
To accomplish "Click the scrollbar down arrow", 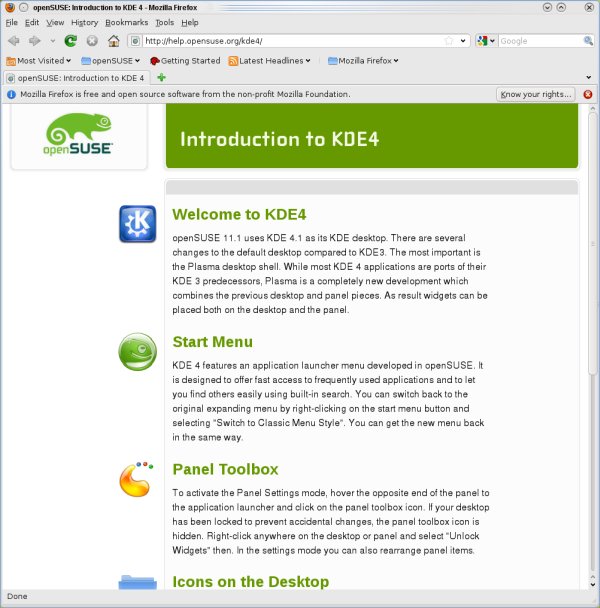I will tap(593, 584).
